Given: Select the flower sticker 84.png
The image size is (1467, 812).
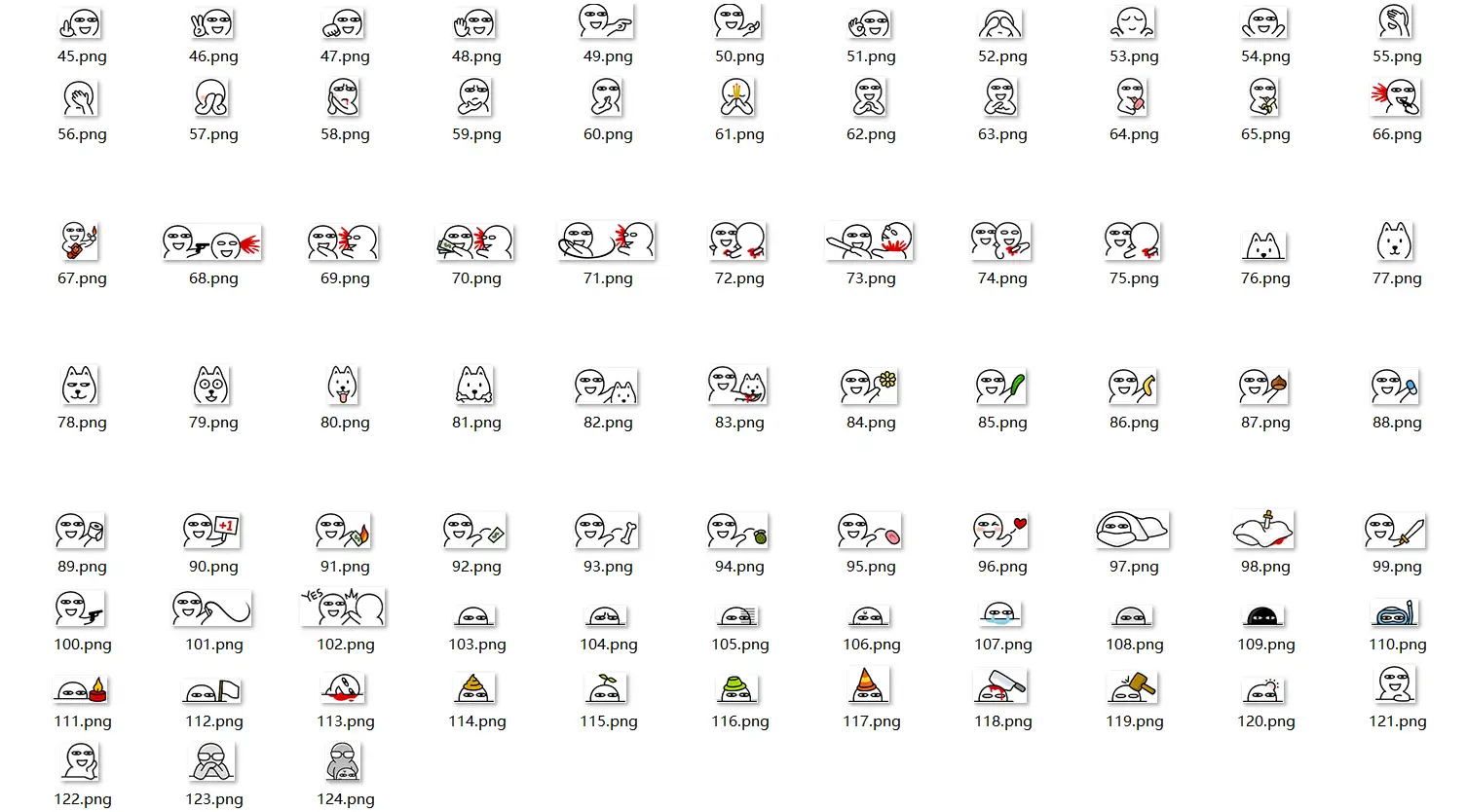Looking at the screenshot, I should pyautogui.click(x=869, y=386).
